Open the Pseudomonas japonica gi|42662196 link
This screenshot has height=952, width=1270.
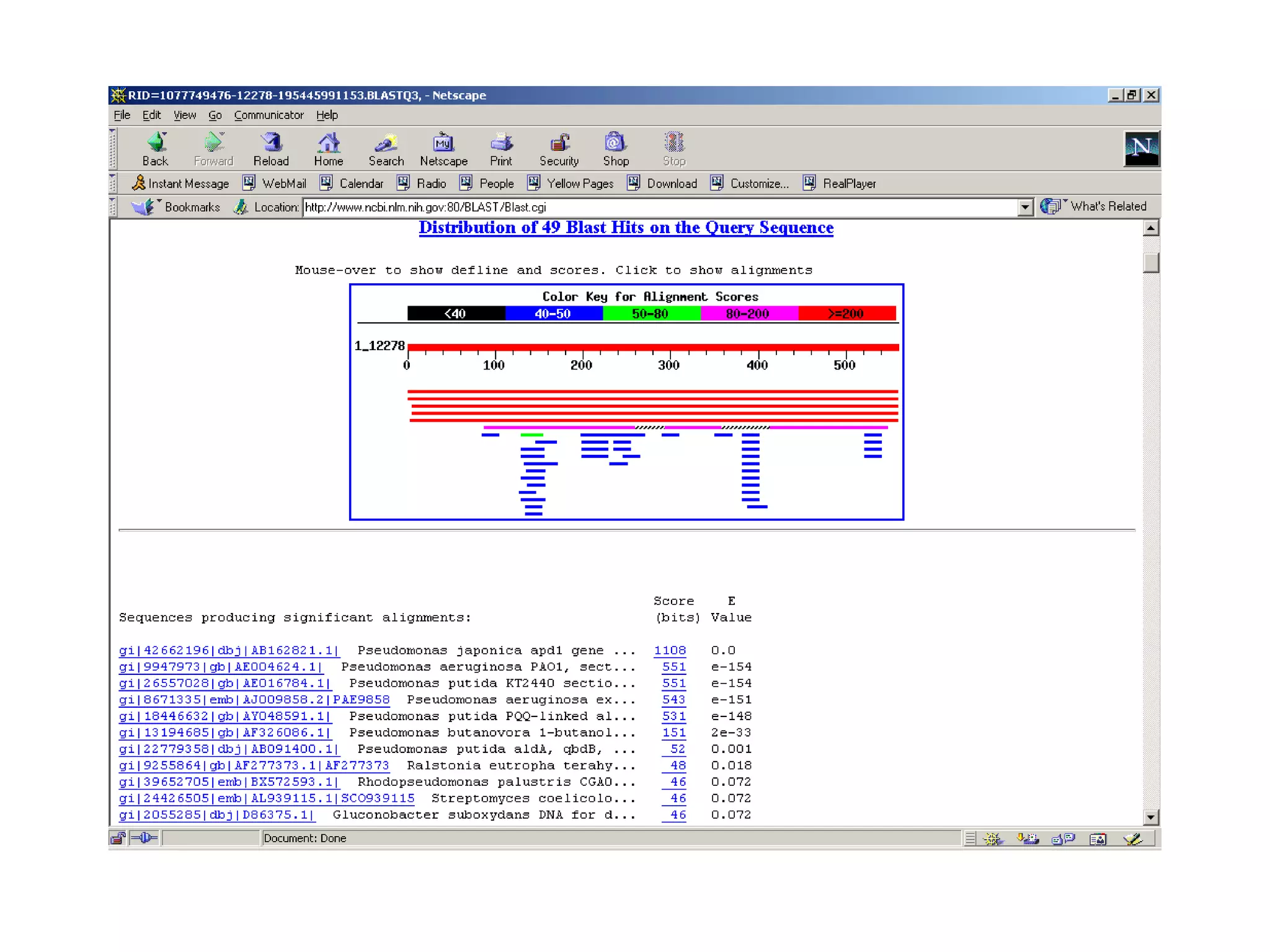pos(229,650)
